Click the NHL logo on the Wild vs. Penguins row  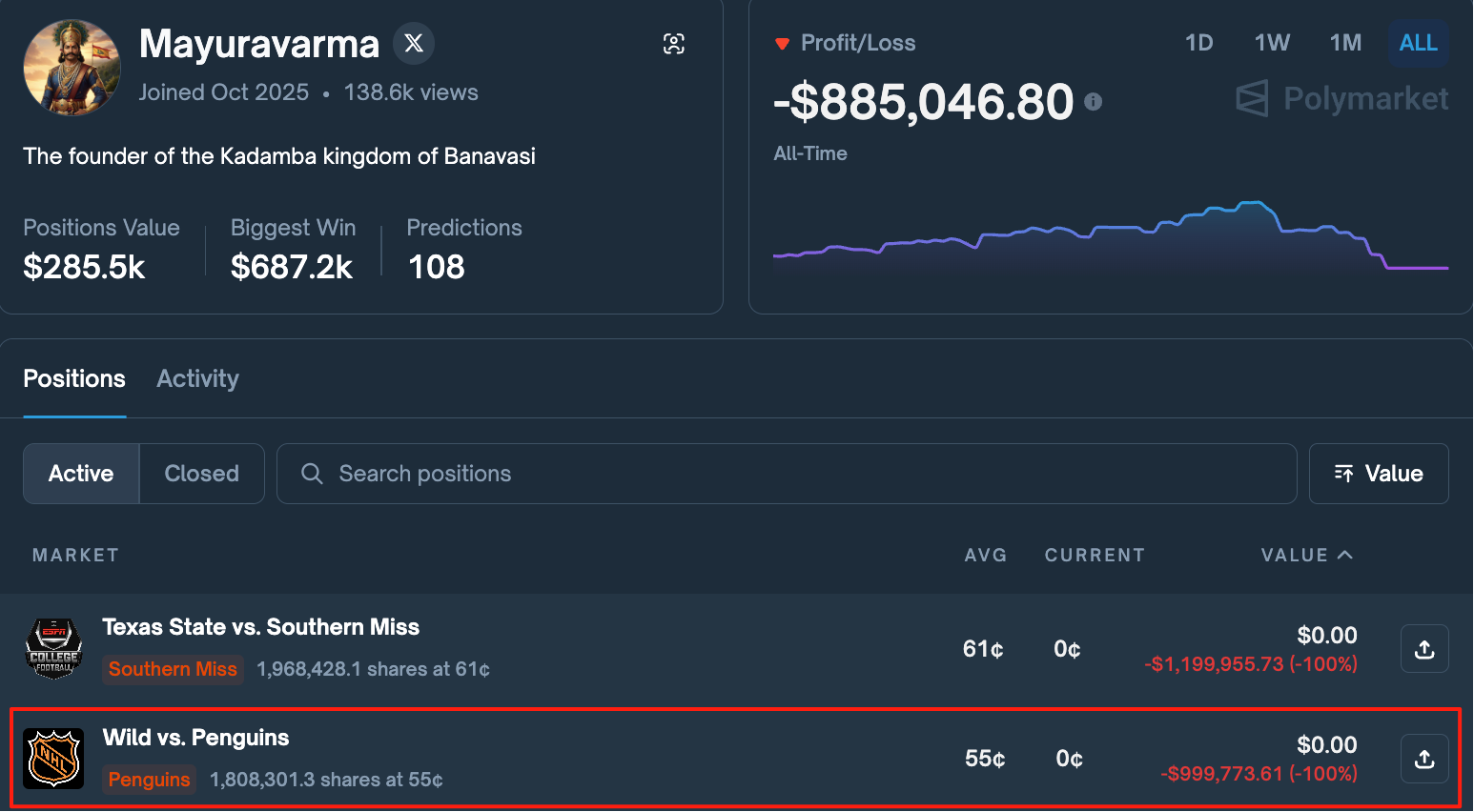pos(53,759)
